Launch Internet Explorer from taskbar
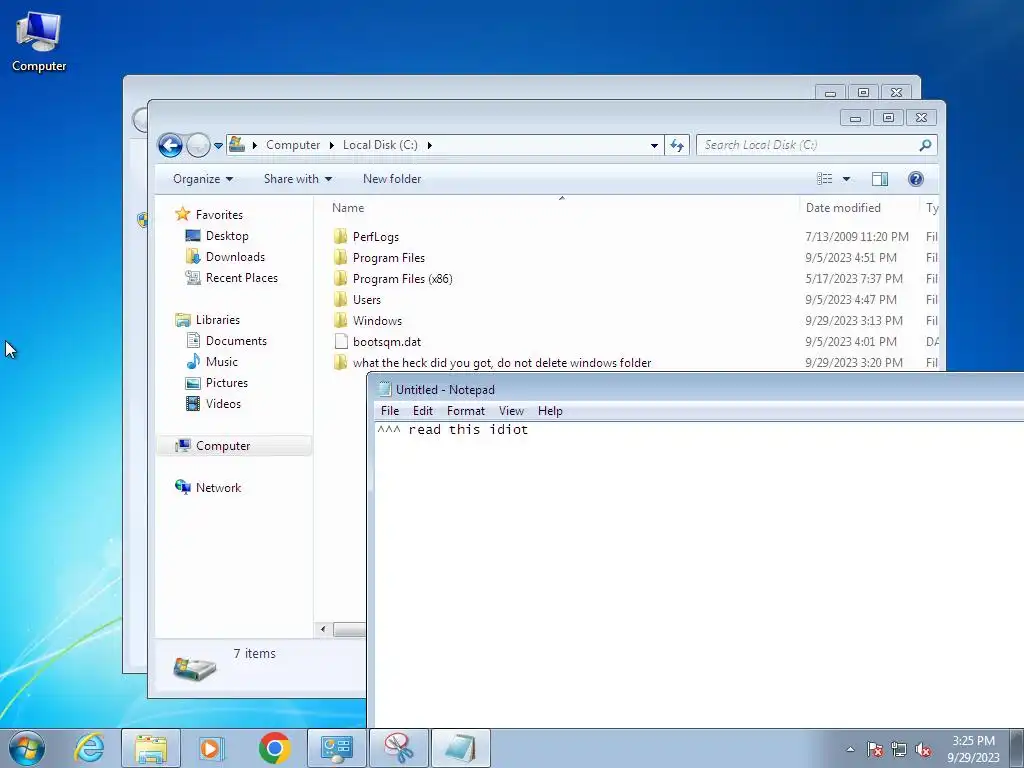The image size is (1024, 768). 89,748
